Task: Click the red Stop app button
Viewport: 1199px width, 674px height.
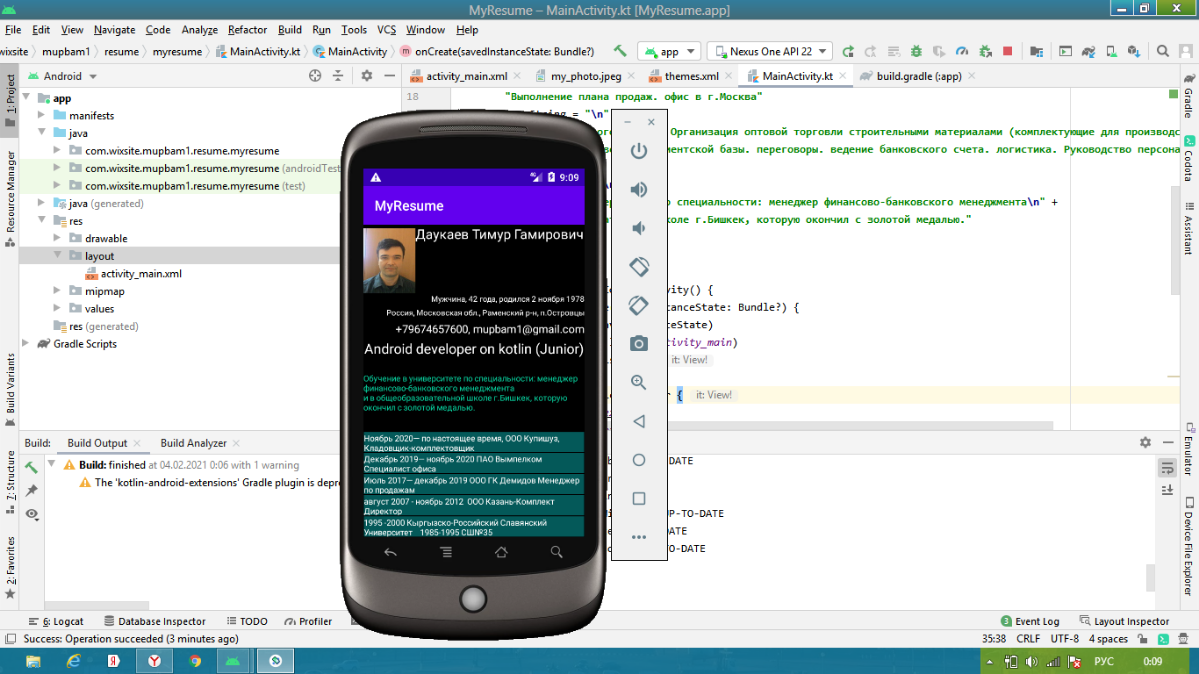Action: click(x=1007, y=51)
